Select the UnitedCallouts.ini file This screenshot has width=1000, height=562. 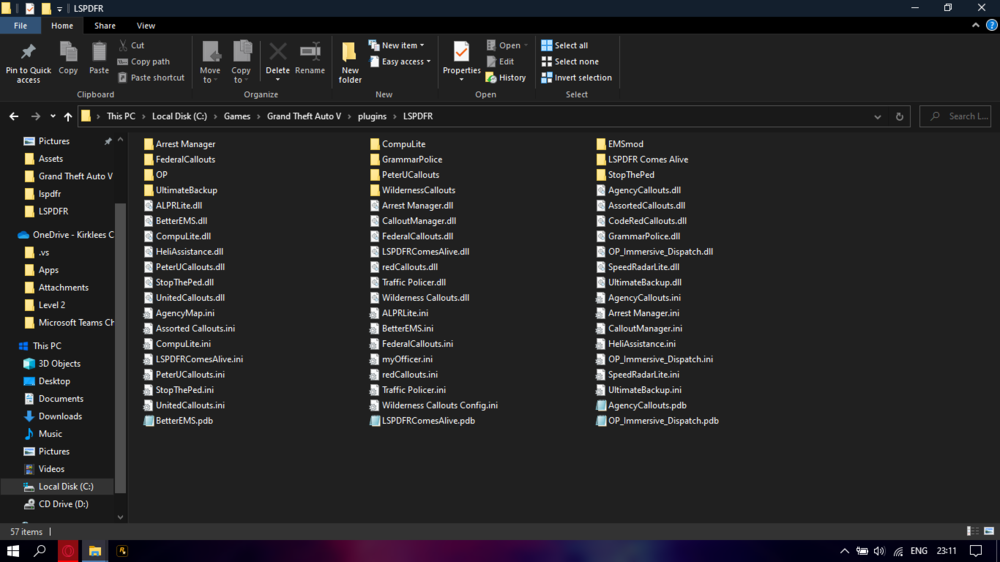(x=184, y=405)
